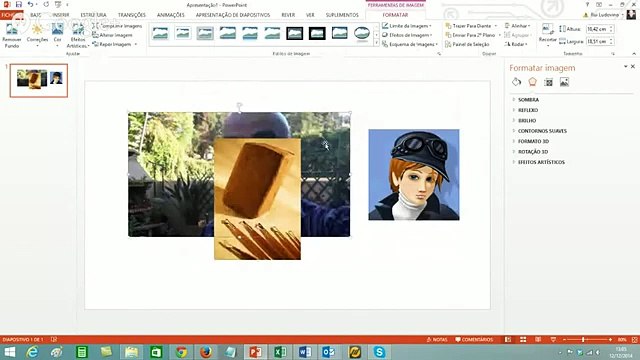Open the BASE (home) ribbon tab
Image resolution: width=640 pixels, height=360 pixels.
point(36,15)
